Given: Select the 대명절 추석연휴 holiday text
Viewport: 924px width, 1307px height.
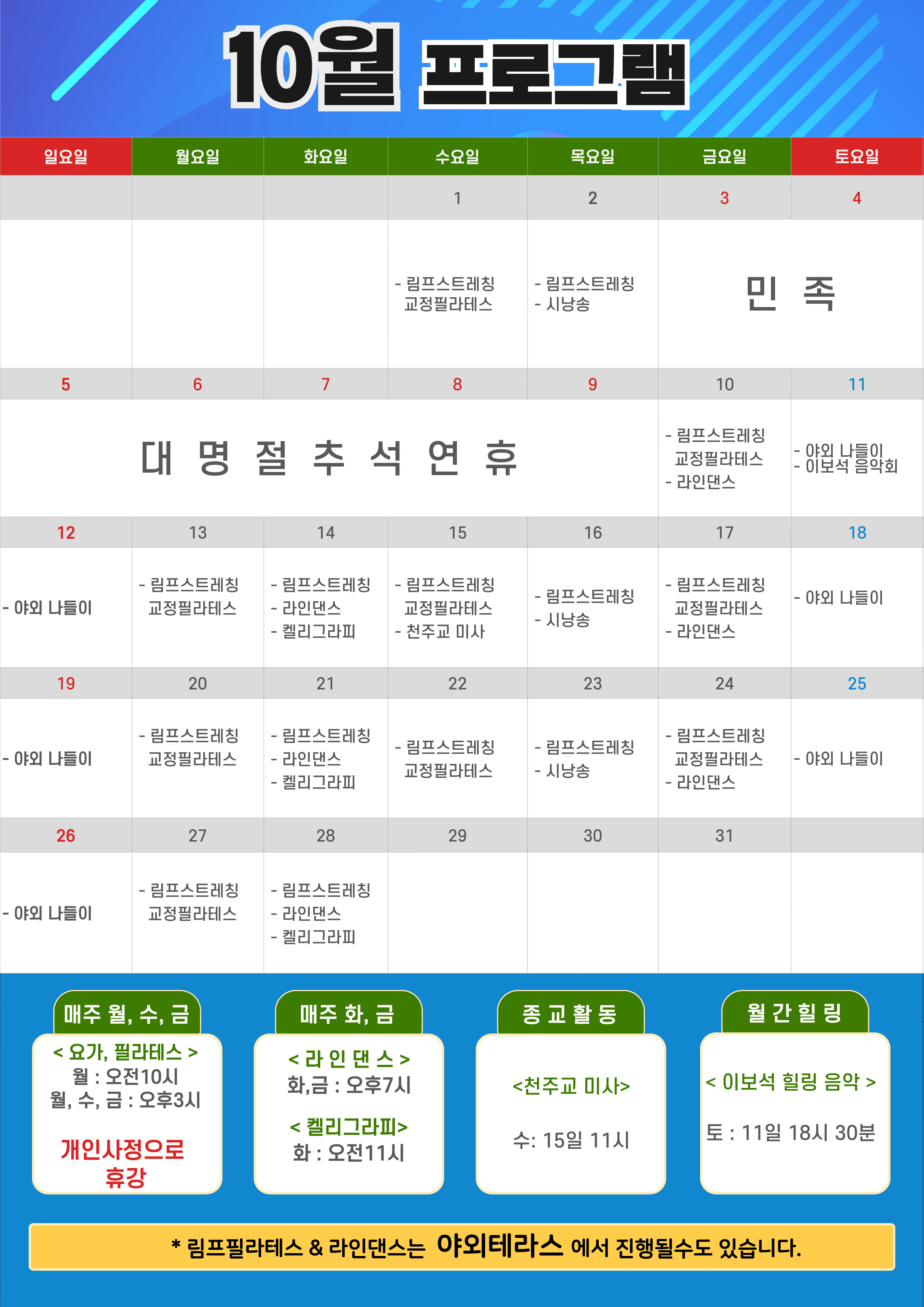Looking at the screenshot, I should click(x=329, y=458).
